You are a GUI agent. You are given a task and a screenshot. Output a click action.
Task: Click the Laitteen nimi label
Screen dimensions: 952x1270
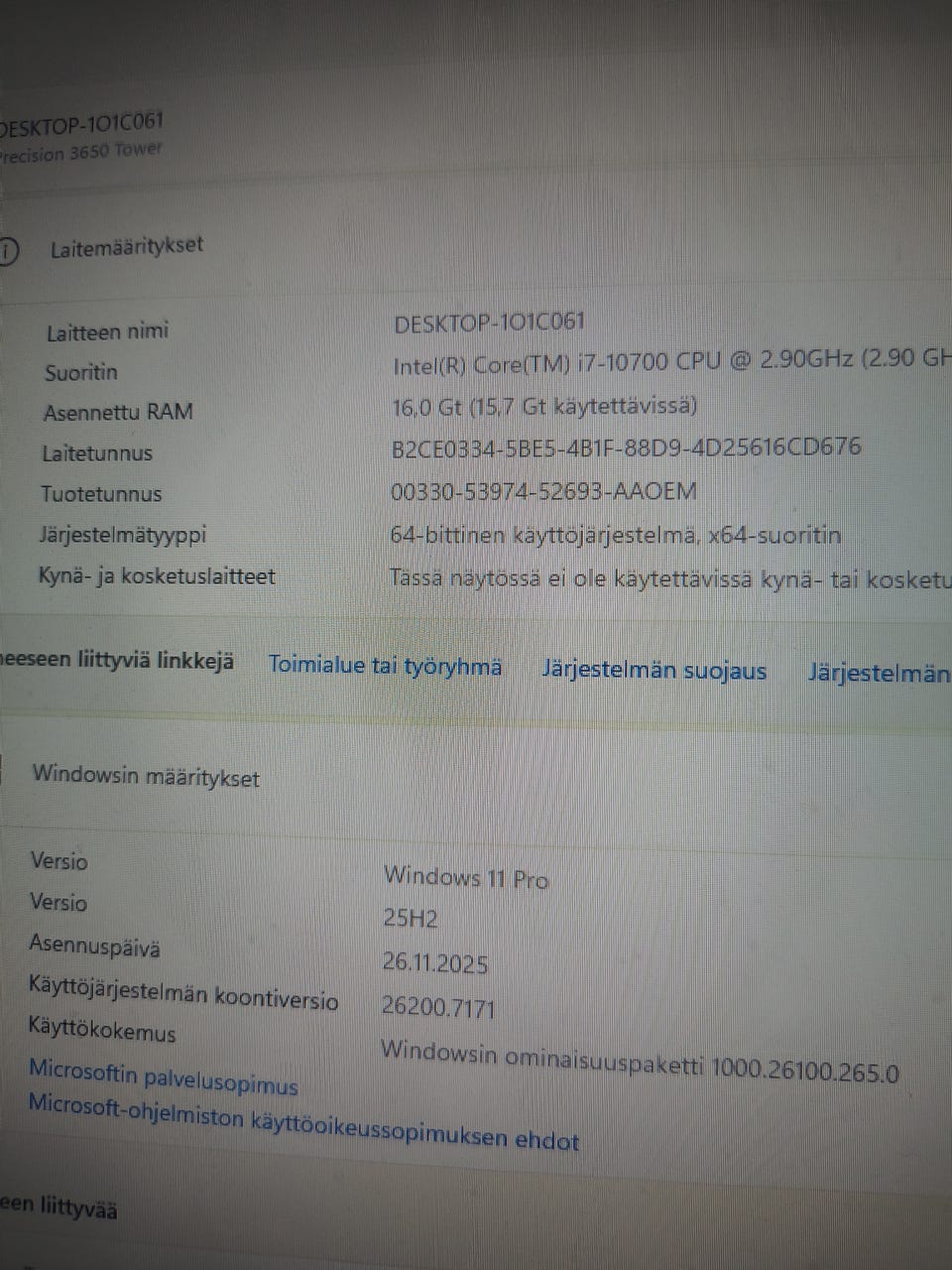pyautogui.click(x=107, y=331)
